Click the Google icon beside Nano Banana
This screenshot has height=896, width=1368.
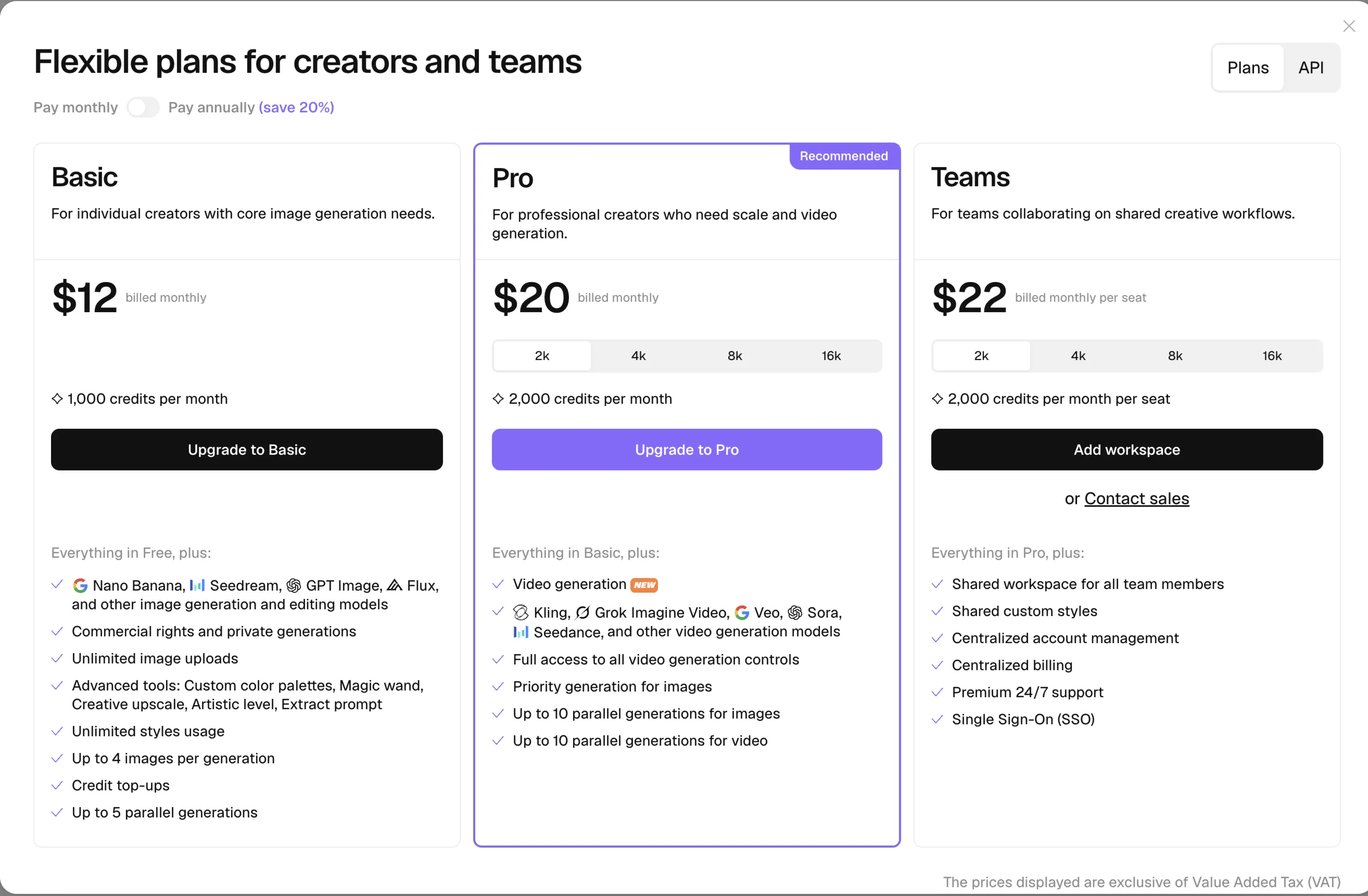(80, 586)
